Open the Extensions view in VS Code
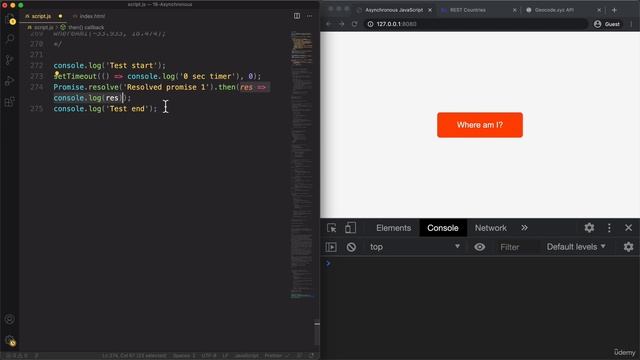The height and width of the screenshot is (360, 640). pos(10,102)
